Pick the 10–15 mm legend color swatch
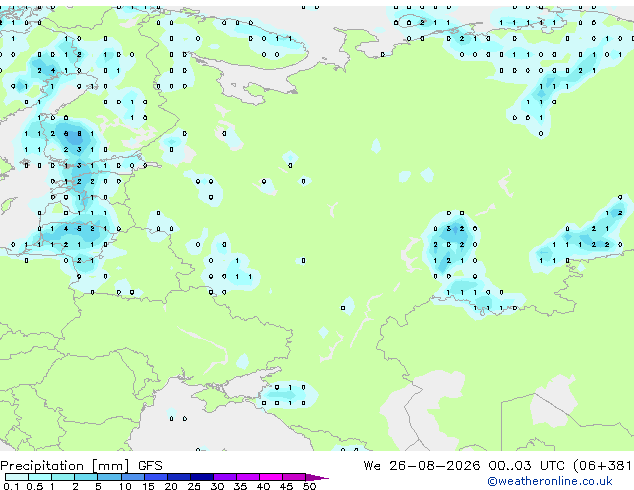This screenshot has height=490, width=634. 133,477
